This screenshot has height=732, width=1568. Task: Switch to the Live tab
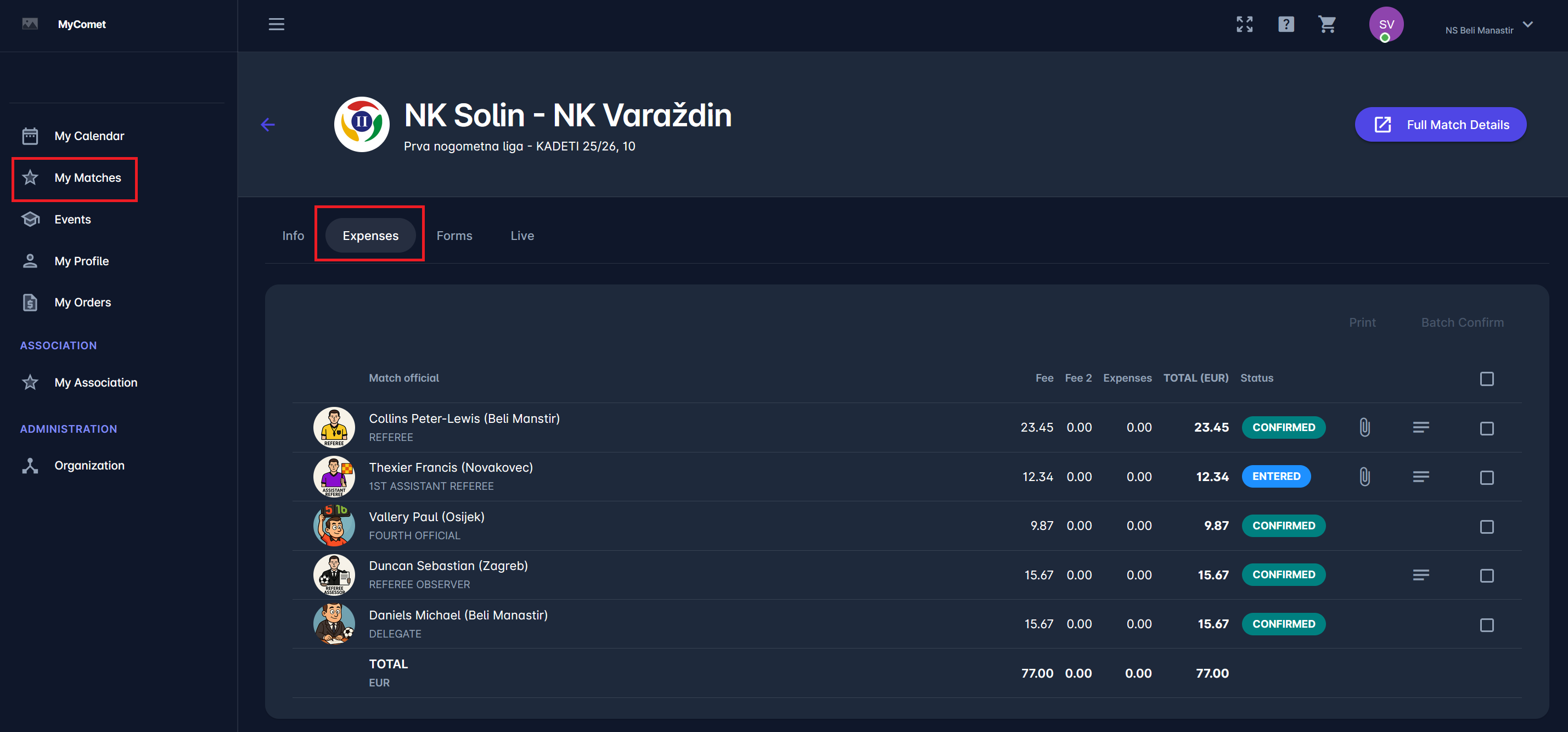pyautogui.click(x=521, y=236)
